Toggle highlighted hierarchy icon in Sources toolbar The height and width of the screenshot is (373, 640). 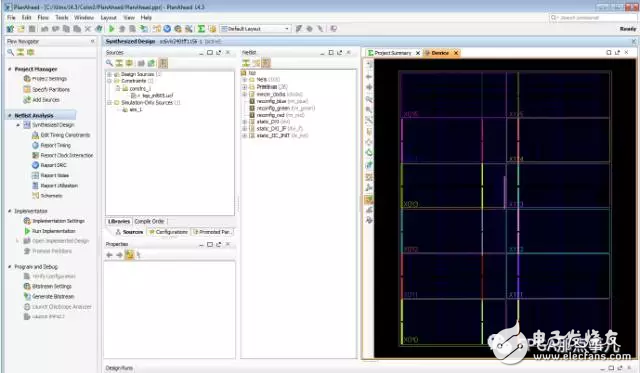tap(163, 63)
